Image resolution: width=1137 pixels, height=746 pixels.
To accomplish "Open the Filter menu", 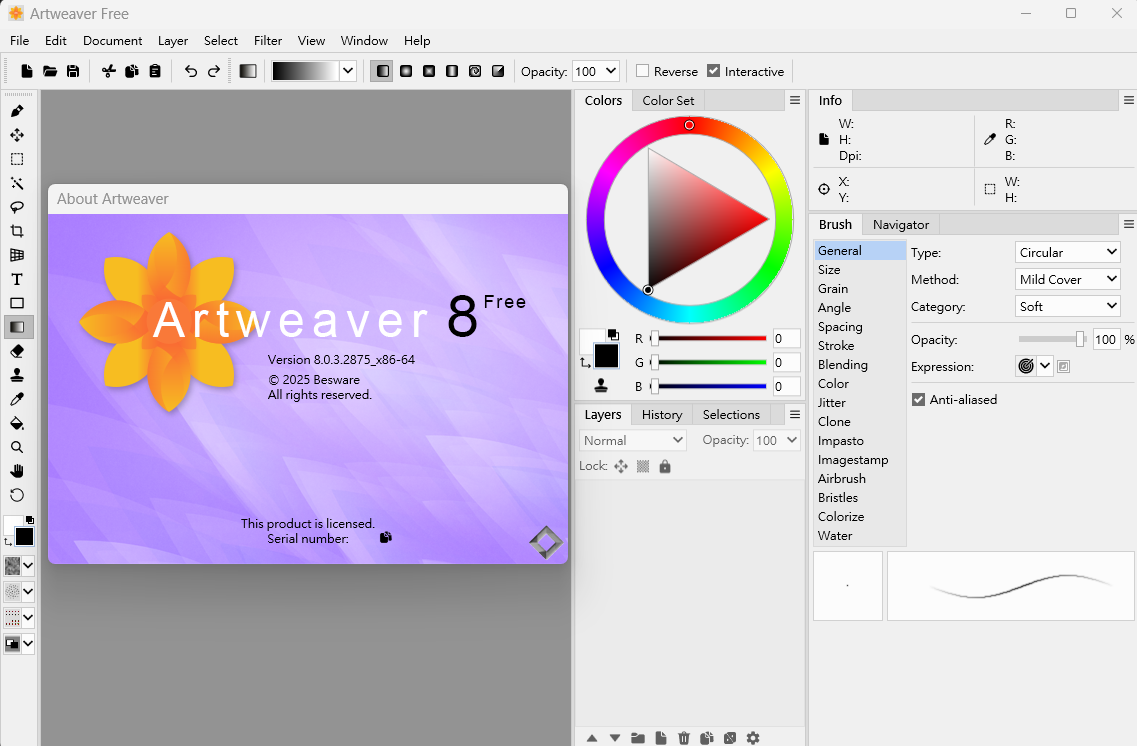I will pos(268,41).
